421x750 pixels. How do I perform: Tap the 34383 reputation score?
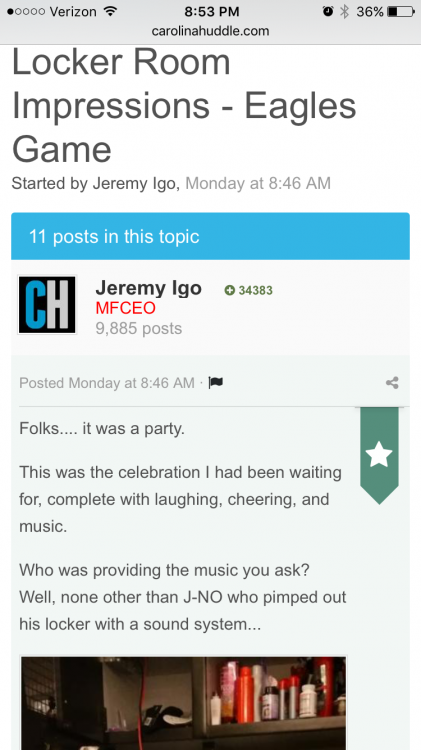point(255,290)
